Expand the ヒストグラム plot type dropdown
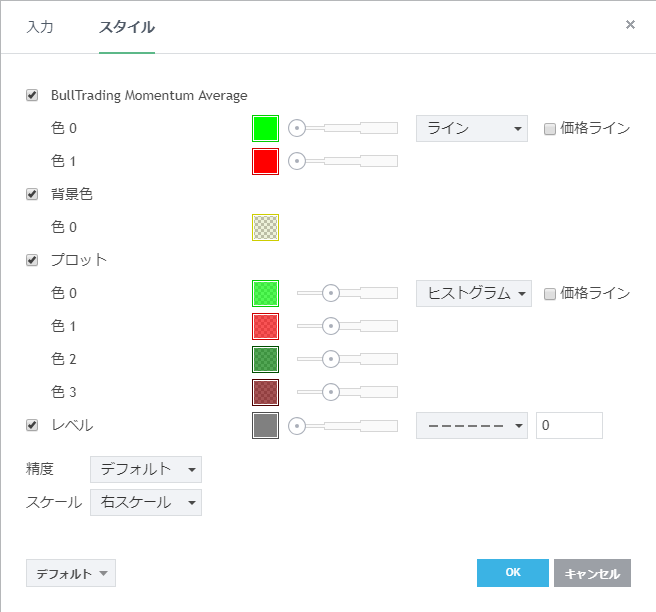 (473, 293)
